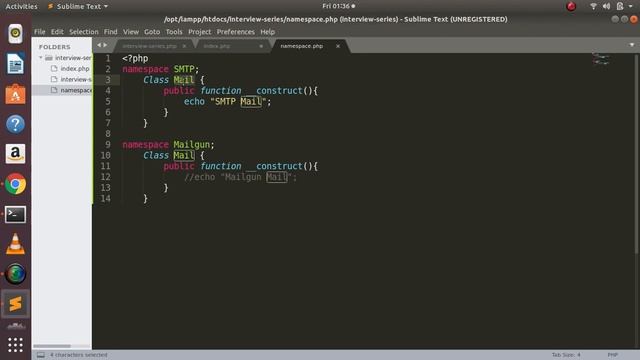The width and height of the screenshot is (640, 360).
Task: Open index.php in the sidebar
Action: click(75, 69)
